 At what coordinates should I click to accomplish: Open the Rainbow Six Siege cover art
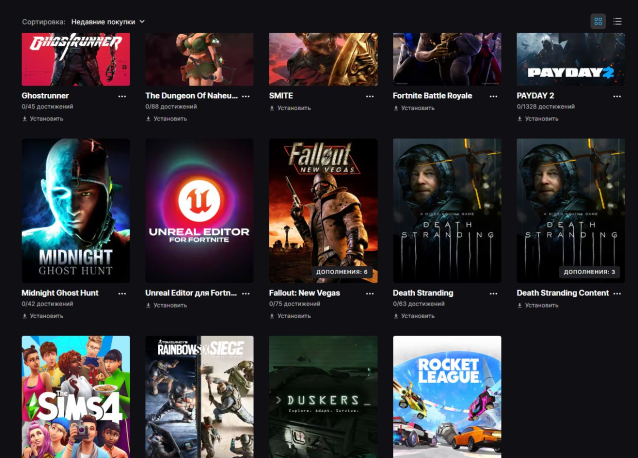pyautogui.click(x=199, y=397)
